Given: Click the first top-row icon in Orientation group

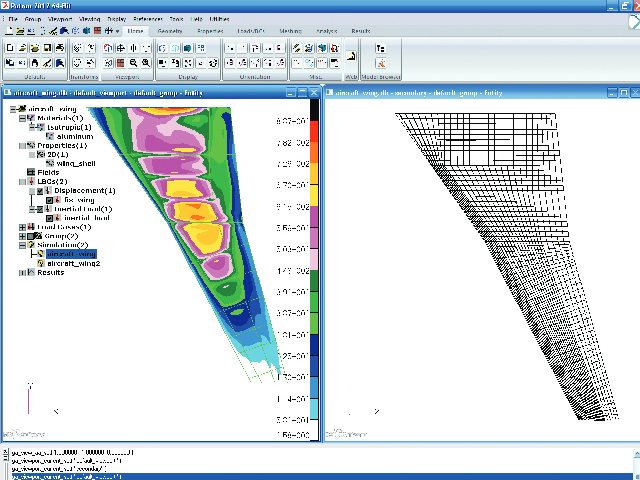Looking at the screenshot, I should 230,48.
